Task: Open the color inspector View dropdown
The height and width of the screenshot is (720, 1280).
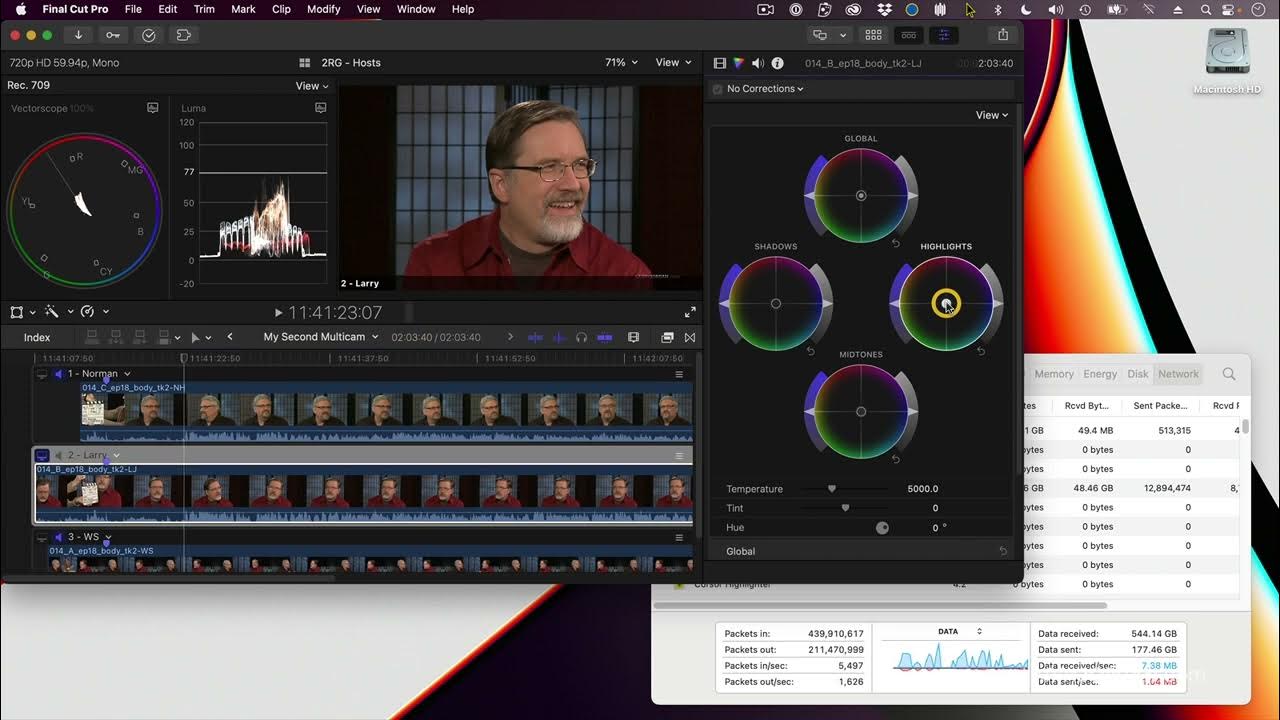Action: point(992,115)
